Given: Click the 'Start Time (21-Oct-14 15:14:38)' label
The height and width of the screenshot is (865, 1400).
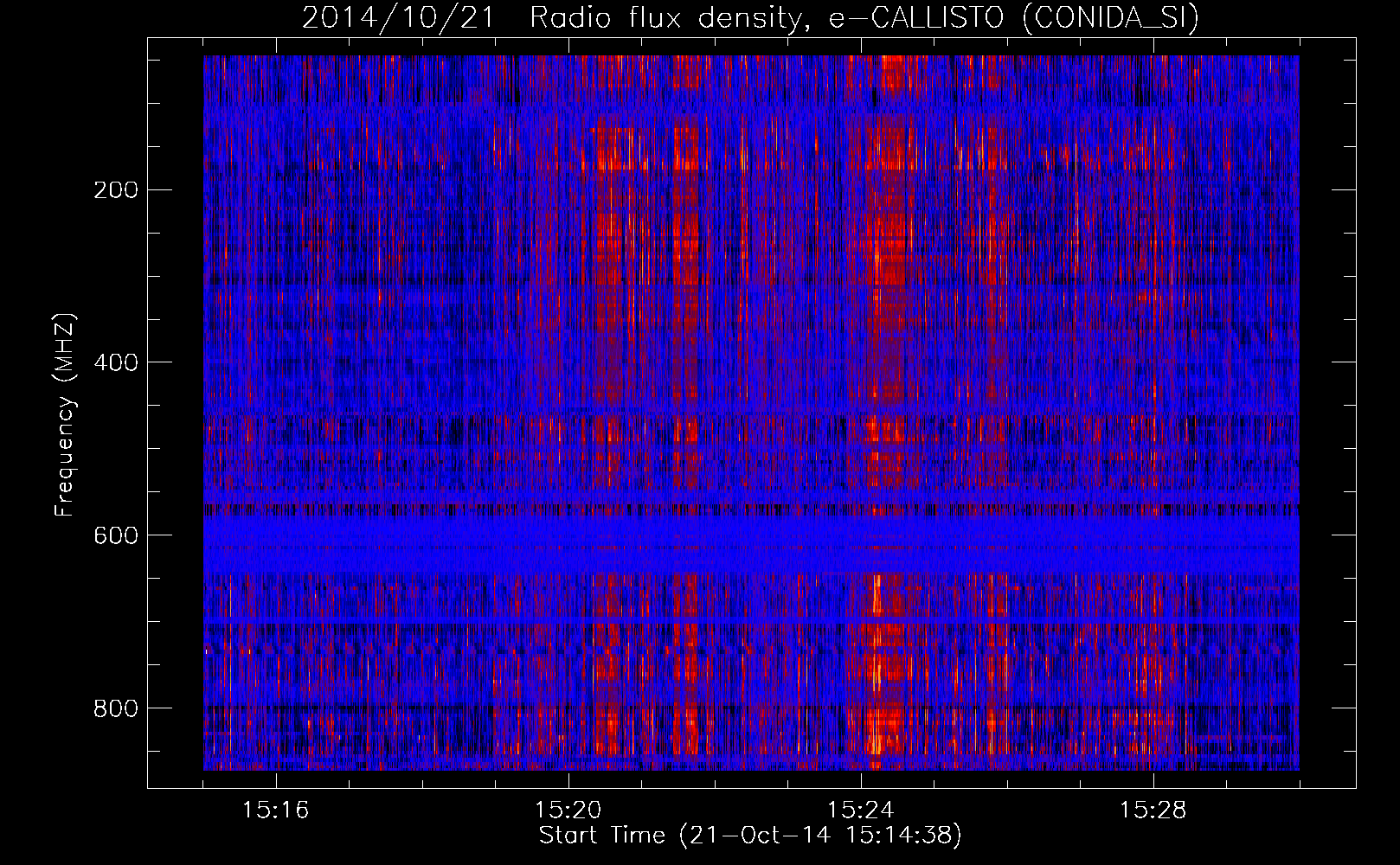Looking at the screenshot, I should (x=750, y=836).
